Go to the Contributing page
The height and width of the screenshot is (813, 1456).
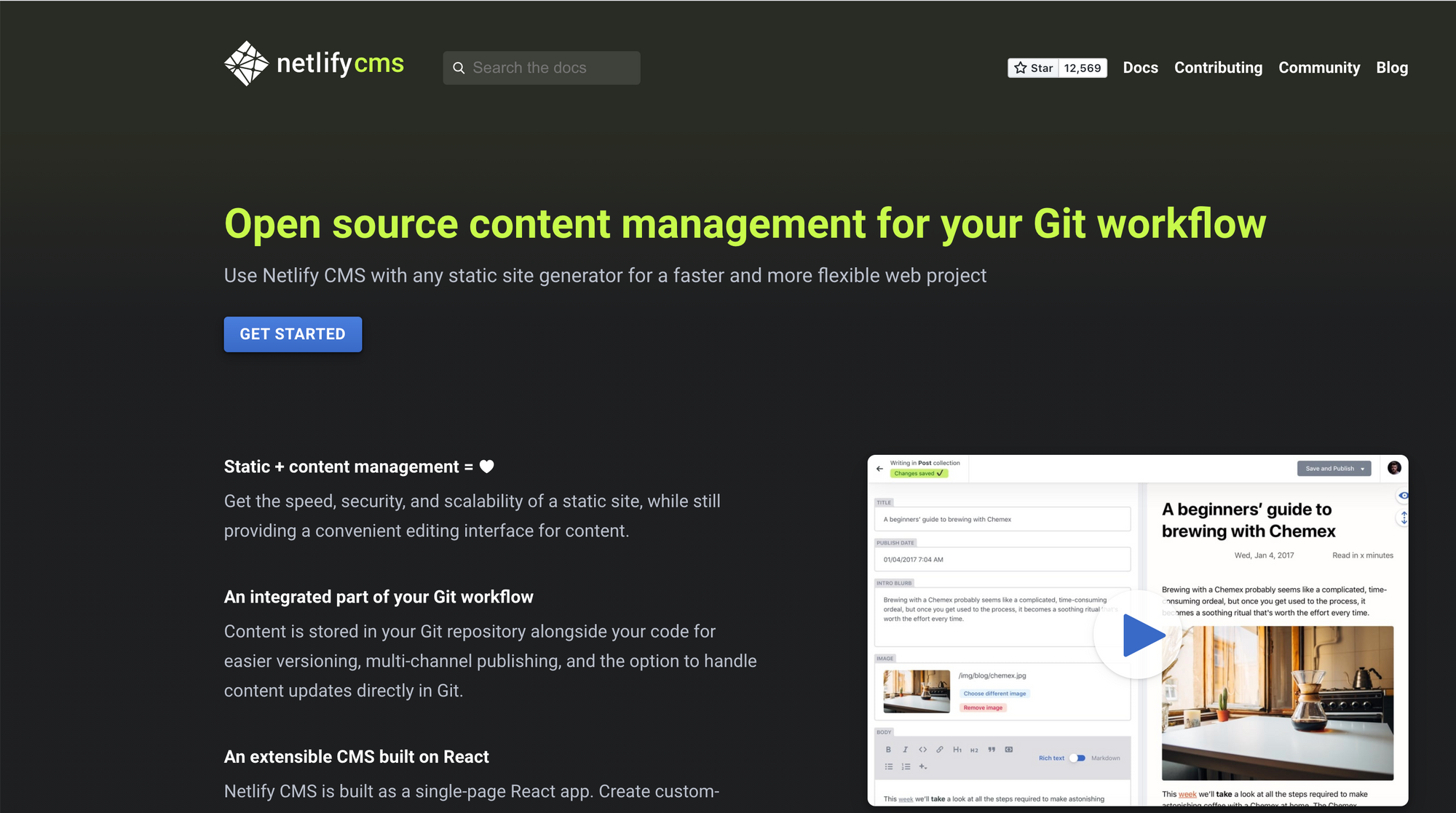pyautogui.click(x=1218, y=68)
